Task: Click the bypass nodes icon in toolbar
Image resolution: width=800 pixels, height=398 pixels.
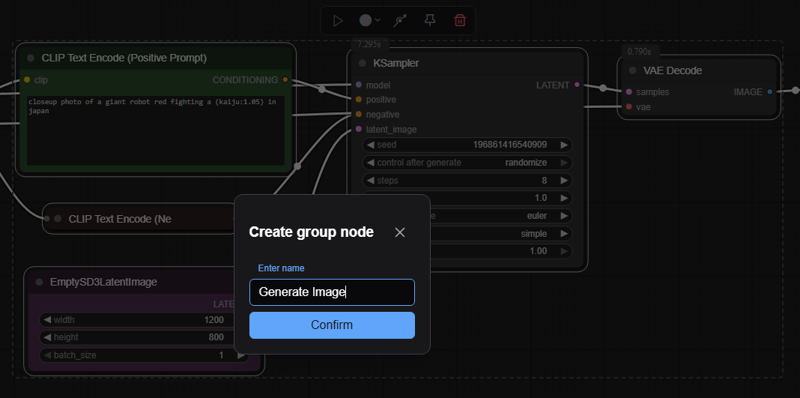Action: [401, 20]
